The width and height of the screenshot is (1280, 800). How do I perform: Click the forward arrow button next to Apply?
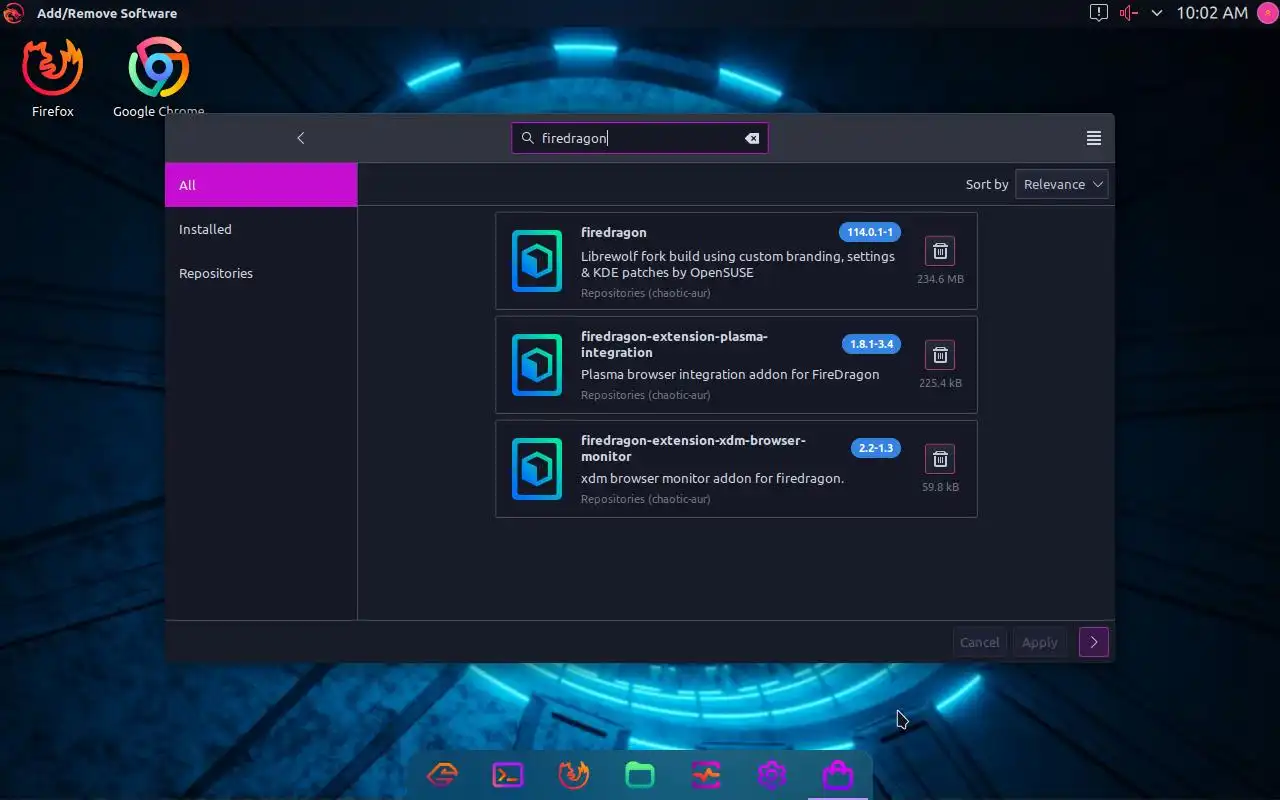tap(1094, 642)
